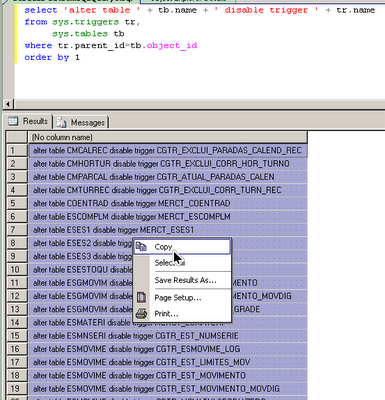This screenshot has width=385, height=400.
Task: Click the printer icon beside Print...
Action: coord(142,314)
